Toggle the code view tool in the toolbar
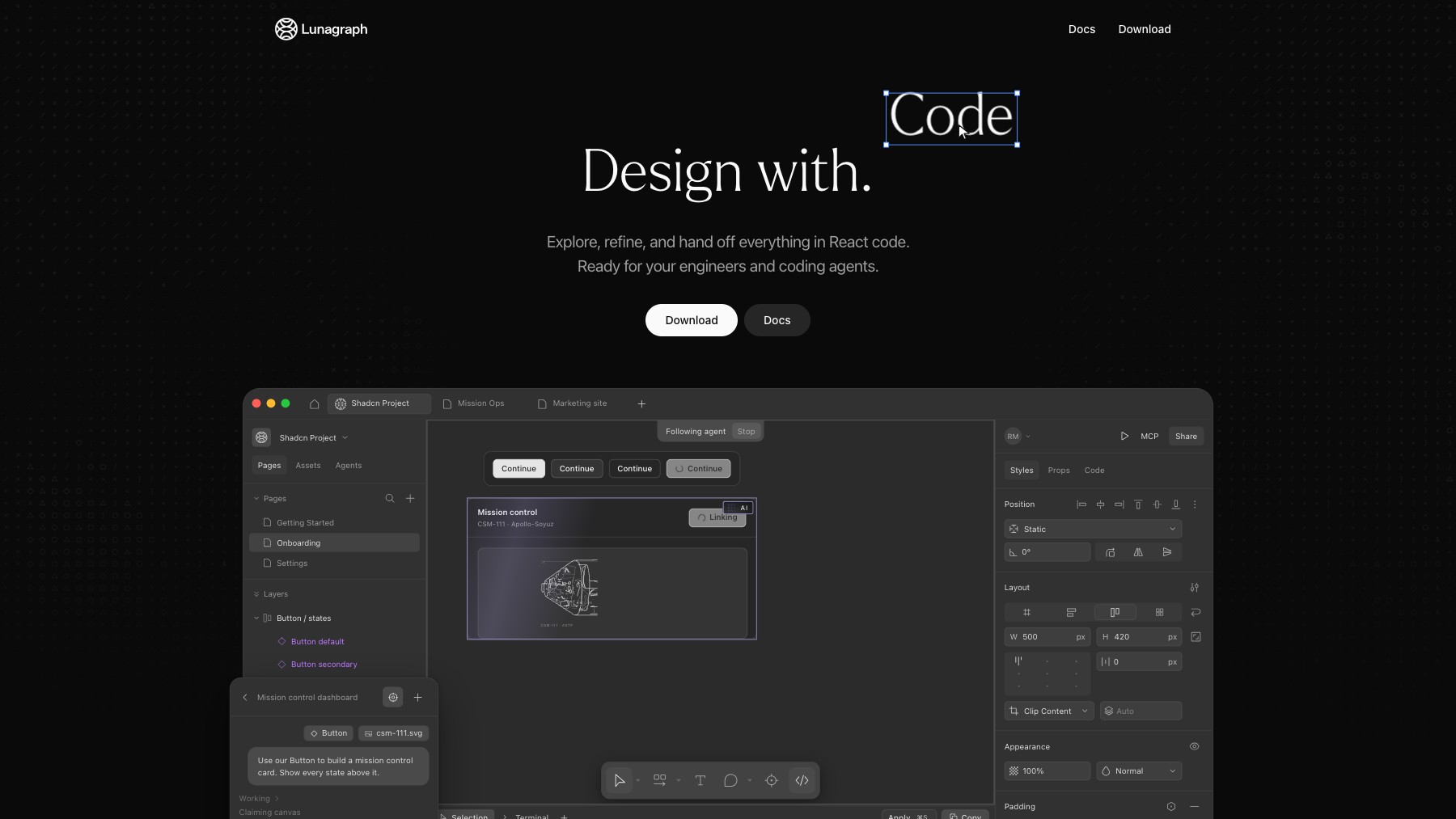Image resolution: width=1456 pixels, height=819 pixels. click(802, 780)
